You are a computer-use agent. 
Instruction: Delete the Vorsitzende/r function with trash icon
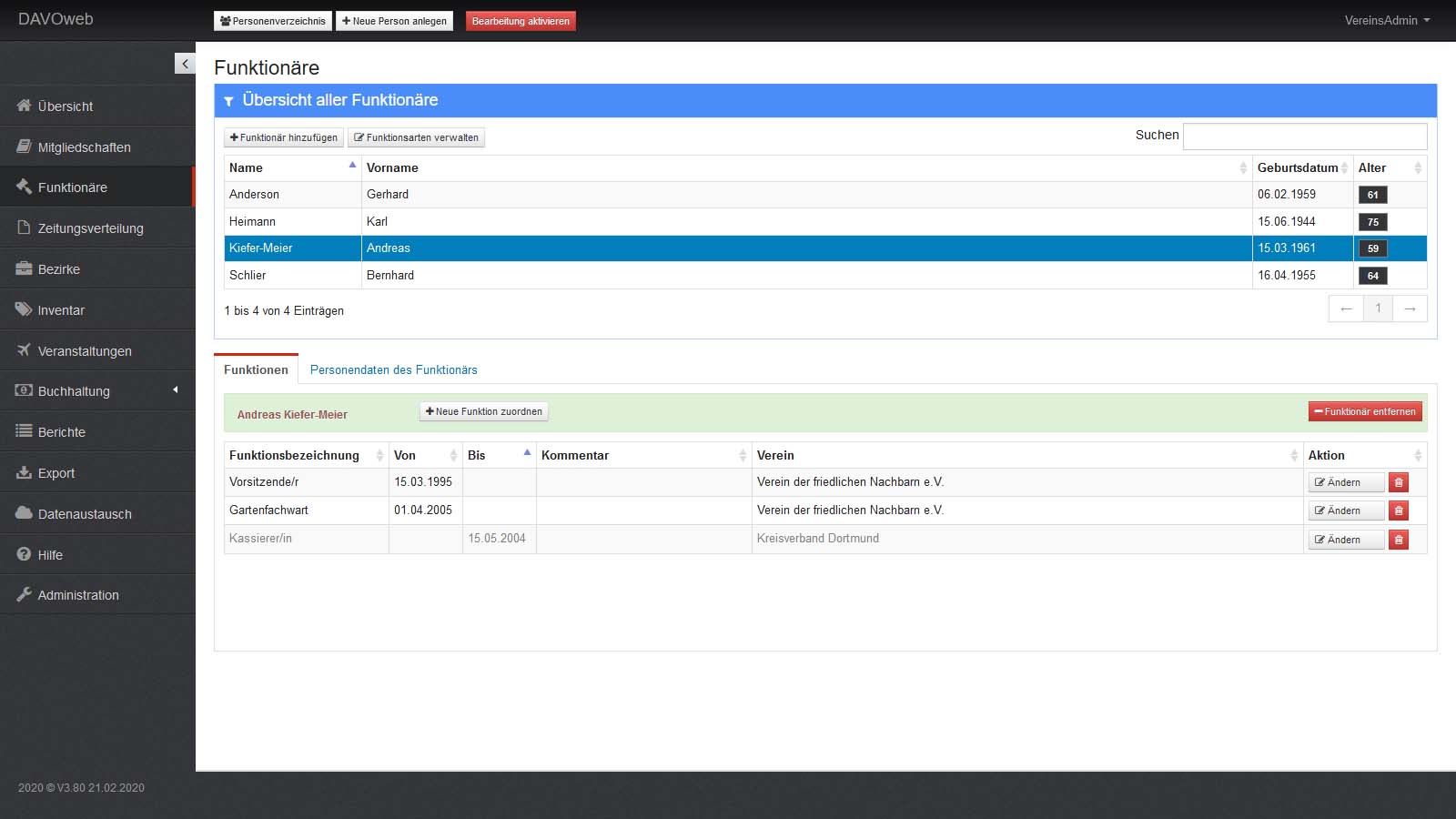(x=1399, y=482)
